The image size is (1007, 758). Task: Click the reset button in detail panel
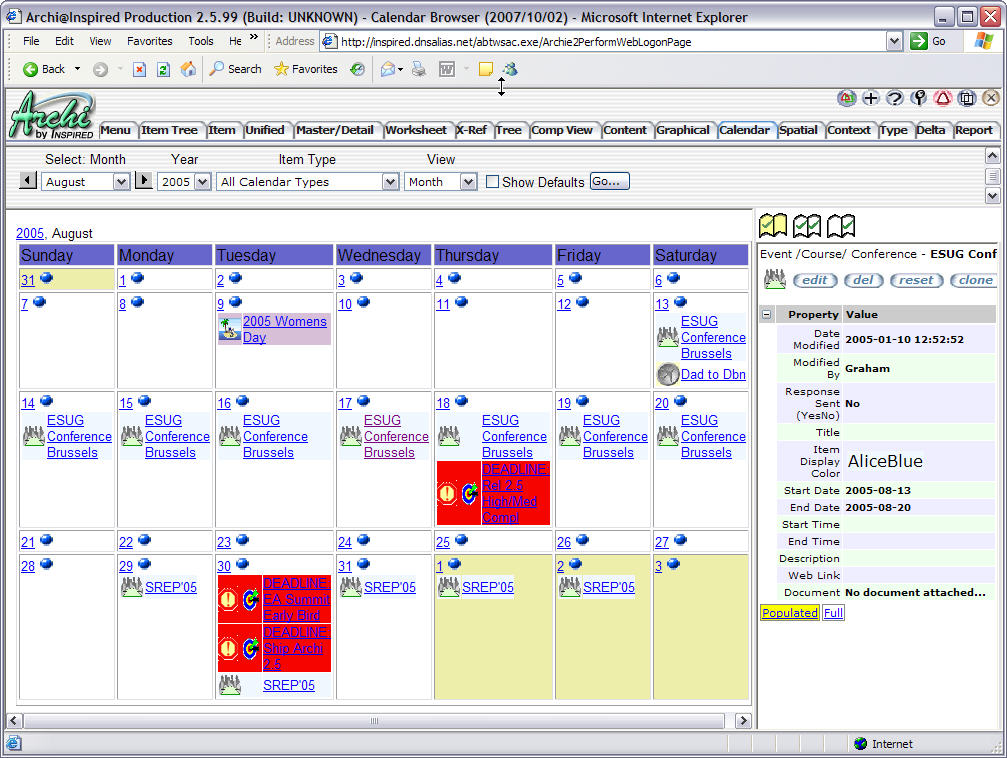(x=916, y=280)
